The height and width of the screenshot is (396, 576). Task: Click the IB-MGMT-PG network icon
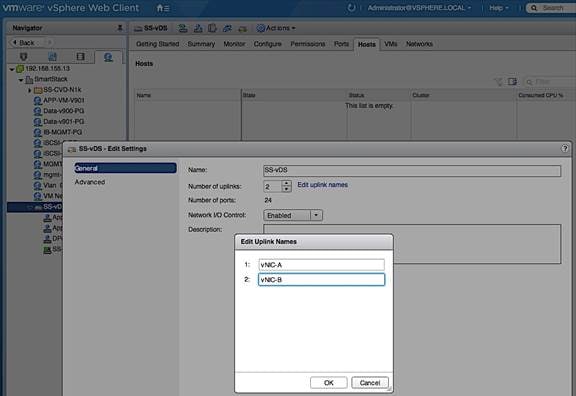point(38,132)
